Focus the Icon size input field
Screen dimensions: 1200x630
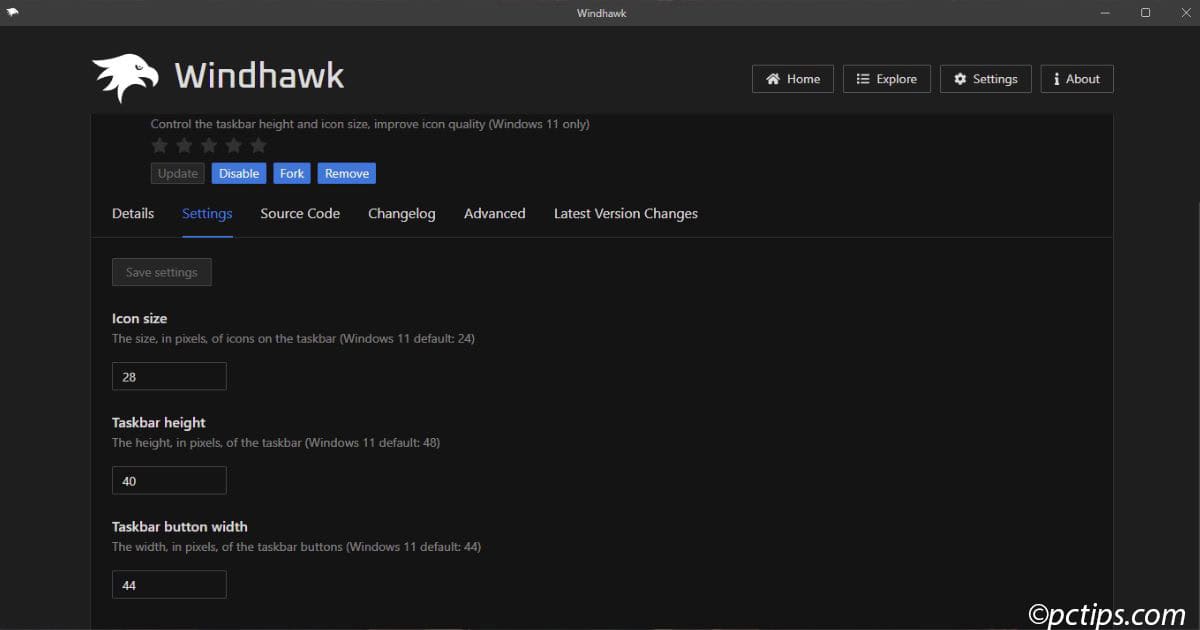[x=169, y=376]
